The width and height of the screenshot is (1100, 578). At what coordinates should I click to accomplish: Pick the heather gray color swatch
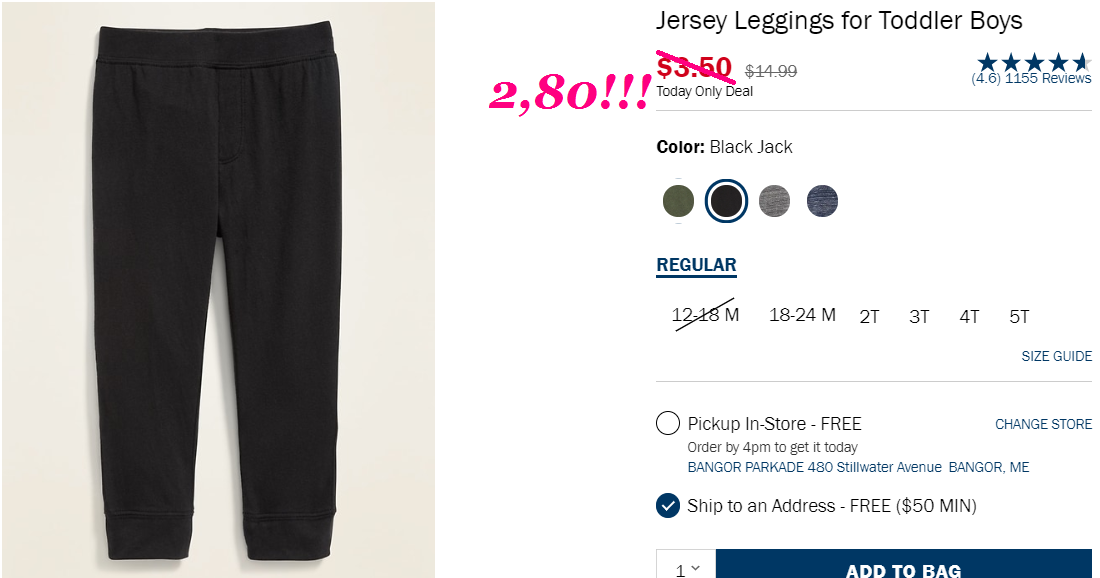tap(774, 201)
